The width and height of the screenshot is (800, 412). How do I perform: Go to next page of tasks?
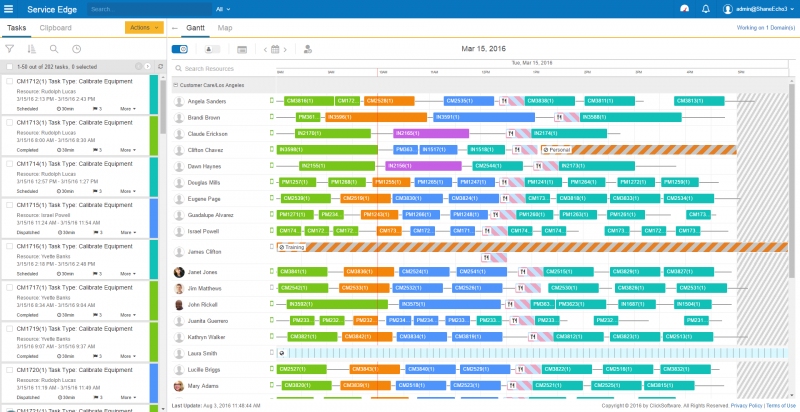147,67
